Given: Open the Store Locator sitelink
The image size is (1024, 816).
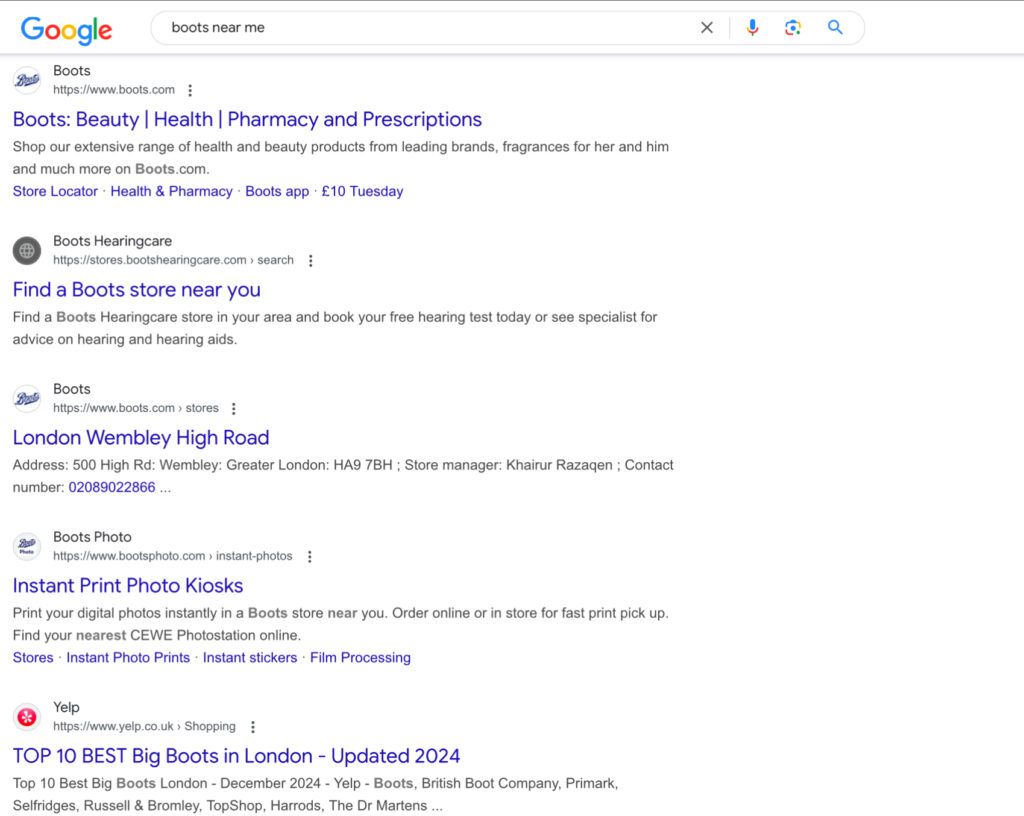Looking at the screenshot, I should [x=55, y=191].
